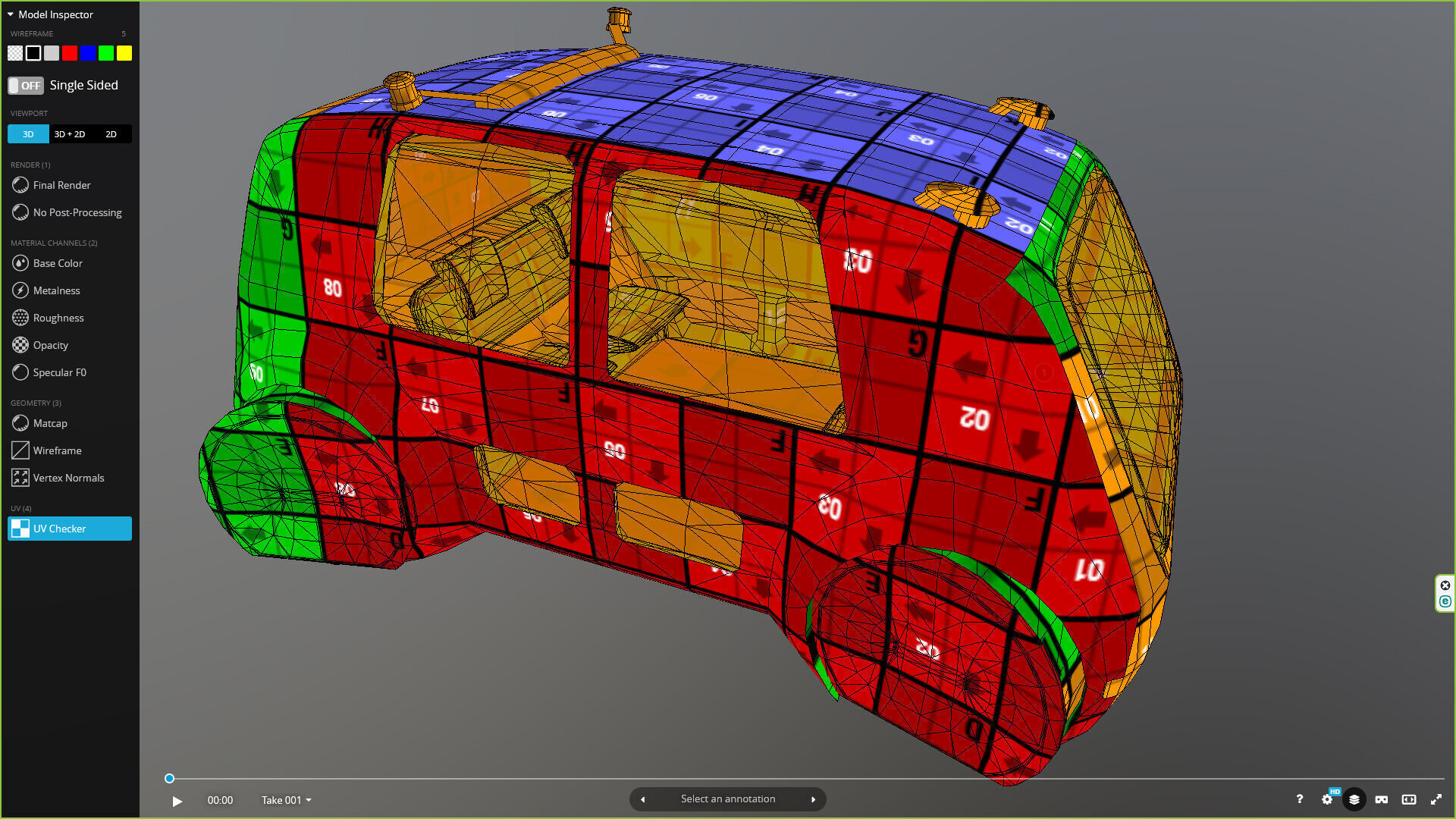Select the Final Render option
This screenshot has width=1456, height=819.
tap(61, 185)
